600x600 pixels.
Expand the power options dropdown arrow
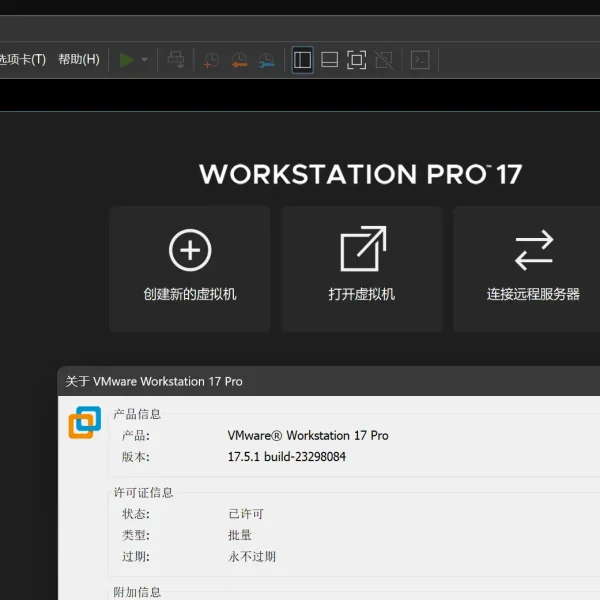(145, 60)
